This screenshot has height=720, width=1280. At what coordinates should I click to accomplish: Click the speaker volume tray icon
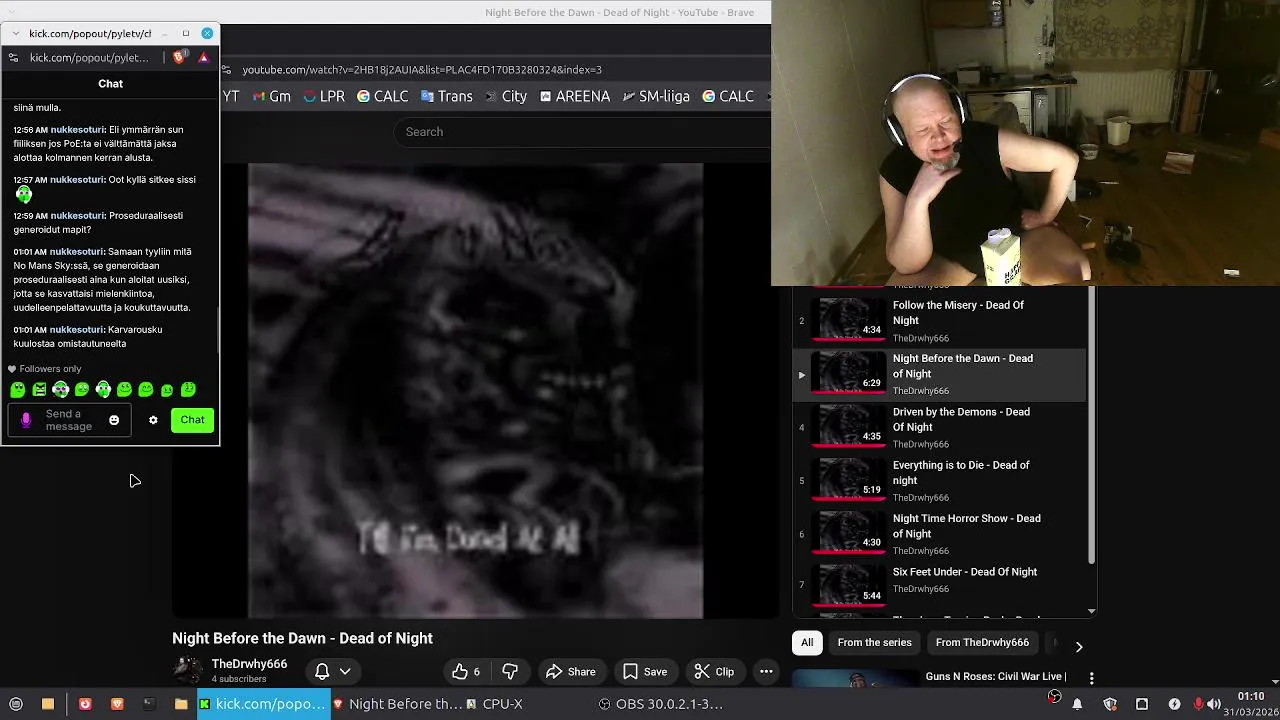(1214, 704)
